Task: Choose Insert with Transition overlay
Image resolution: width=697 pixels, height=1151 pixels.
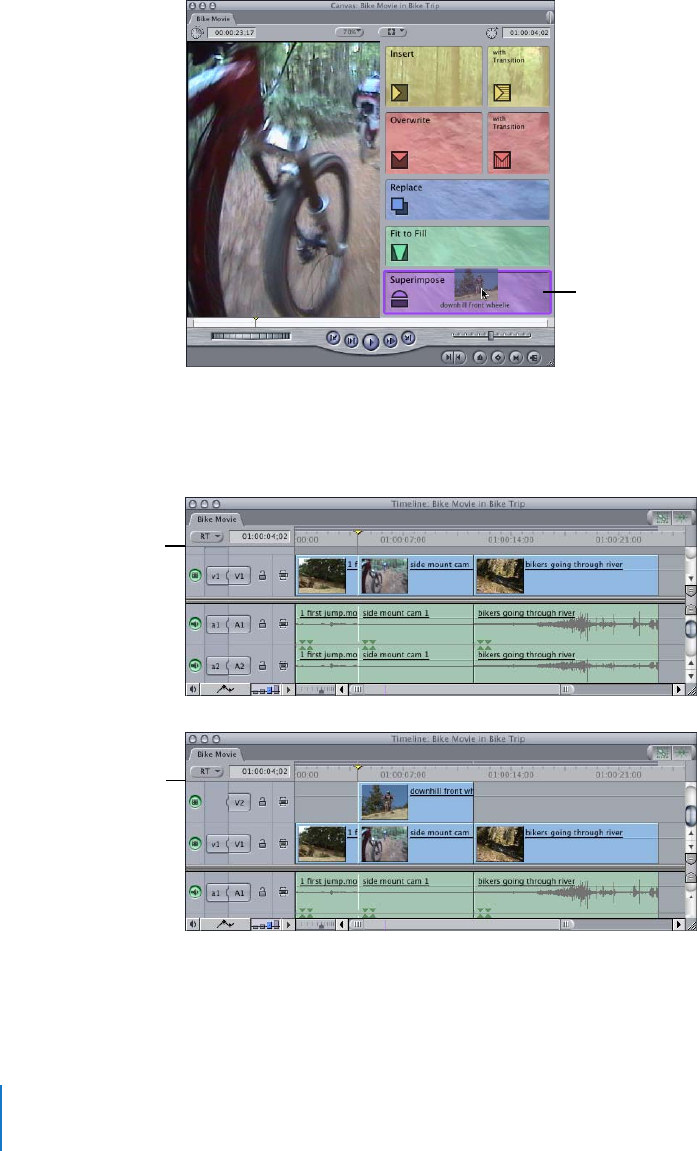Action: tap(502, 94)
